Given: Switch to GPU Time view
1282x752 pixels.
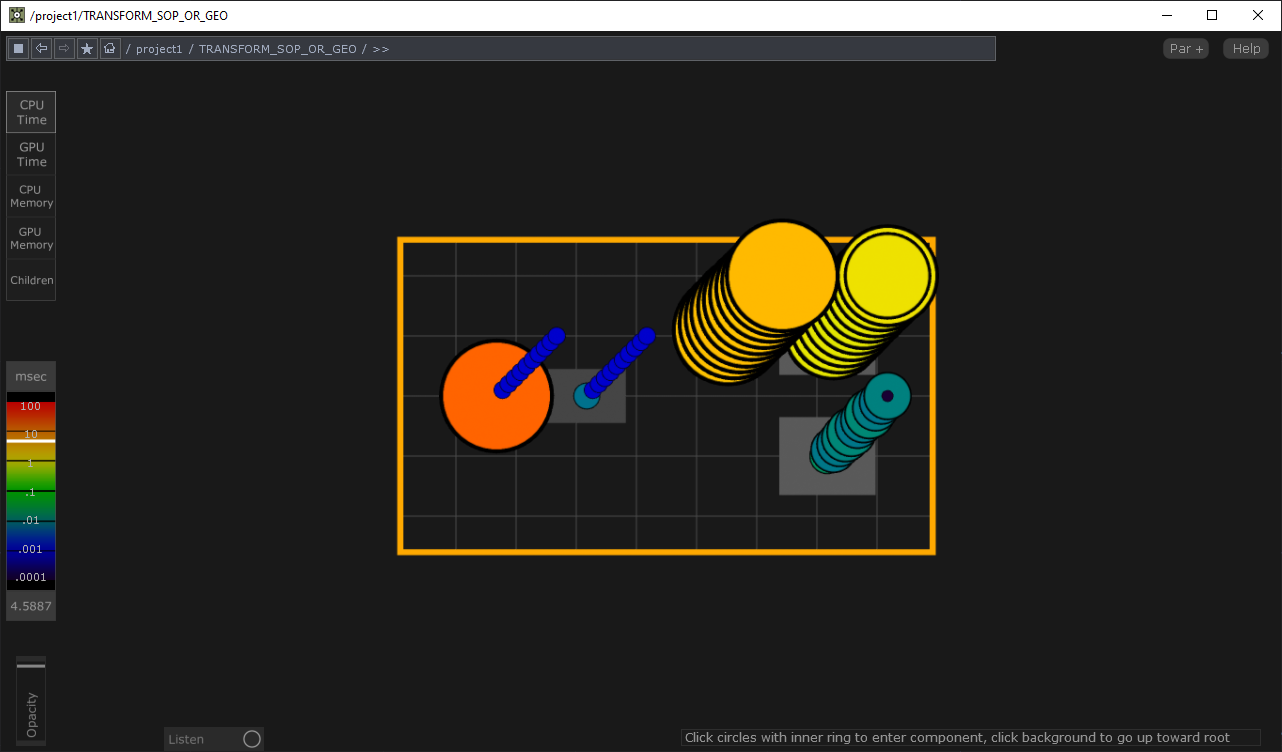Looking at the screenshot, I should click(31, 154).
